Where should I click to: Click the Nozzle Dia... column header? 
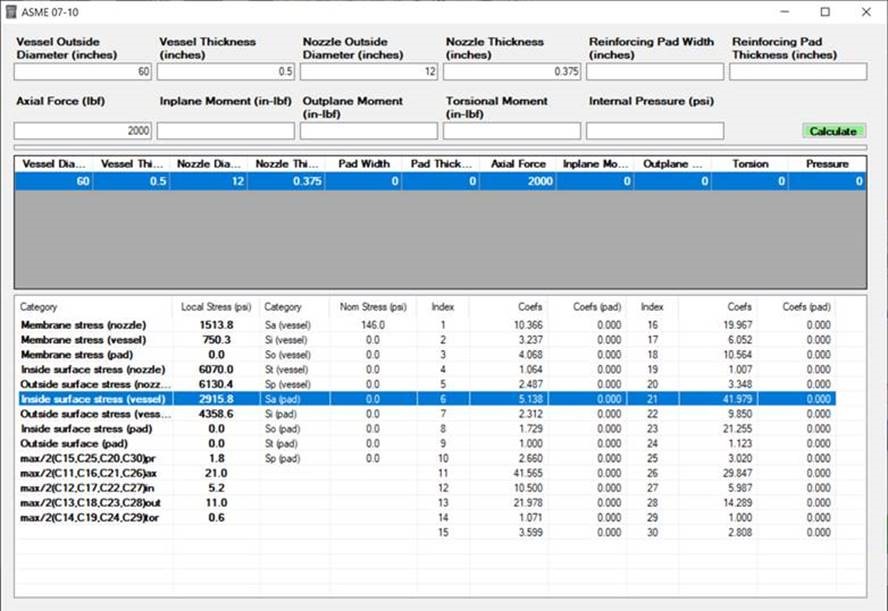208,164
